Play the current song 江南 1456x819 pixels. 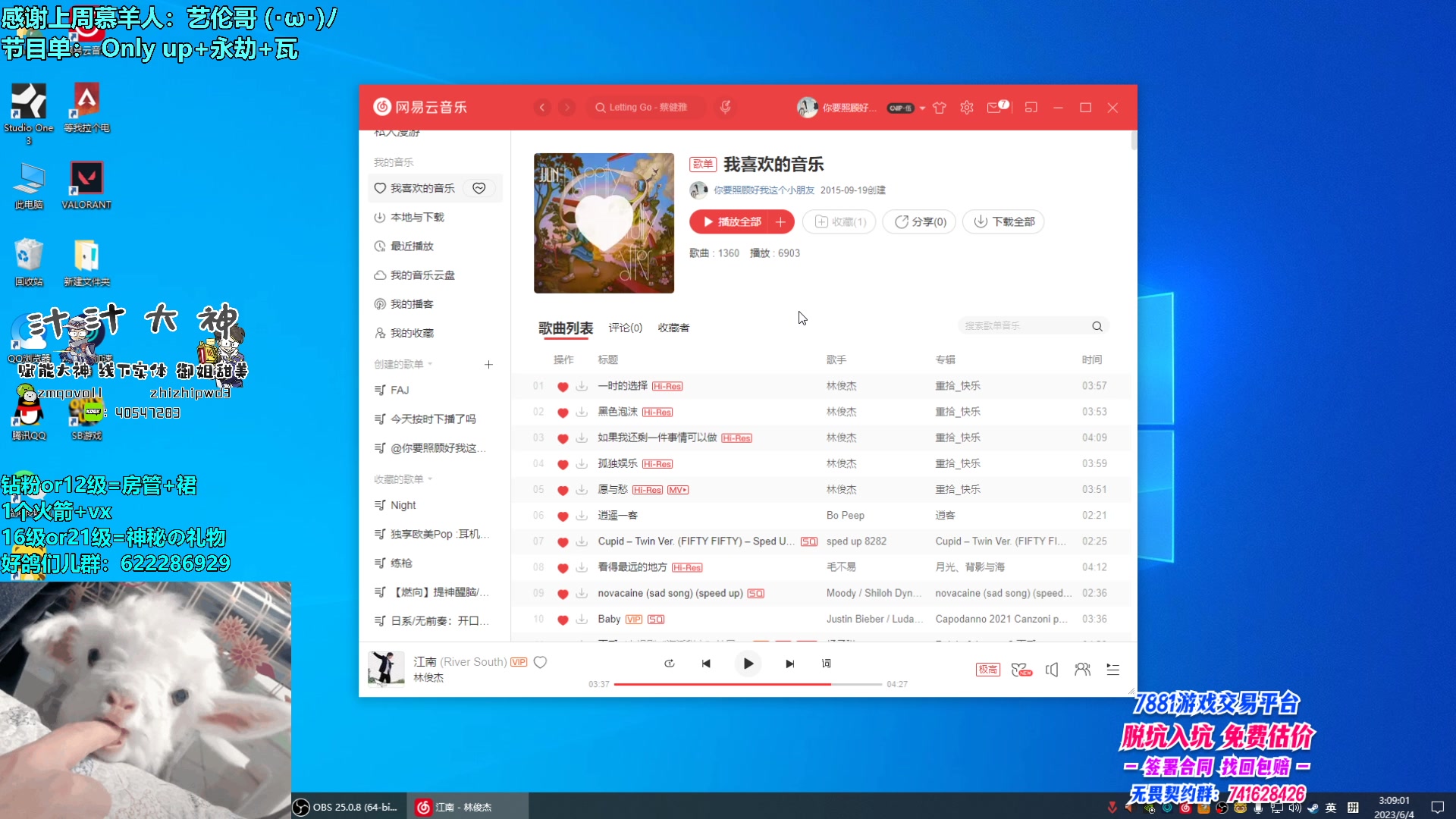[x=748, y=664]
